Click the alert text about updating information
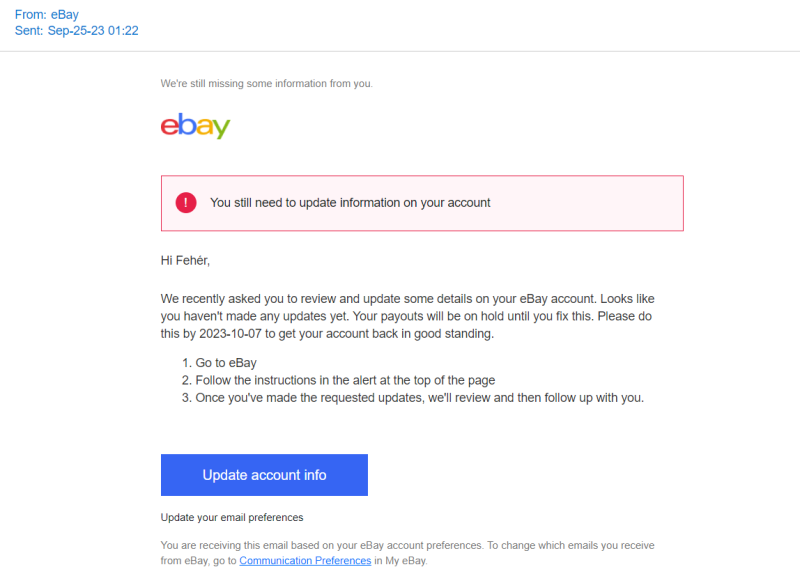The width and height of the screenshot is (800, 583). point(350,202)
